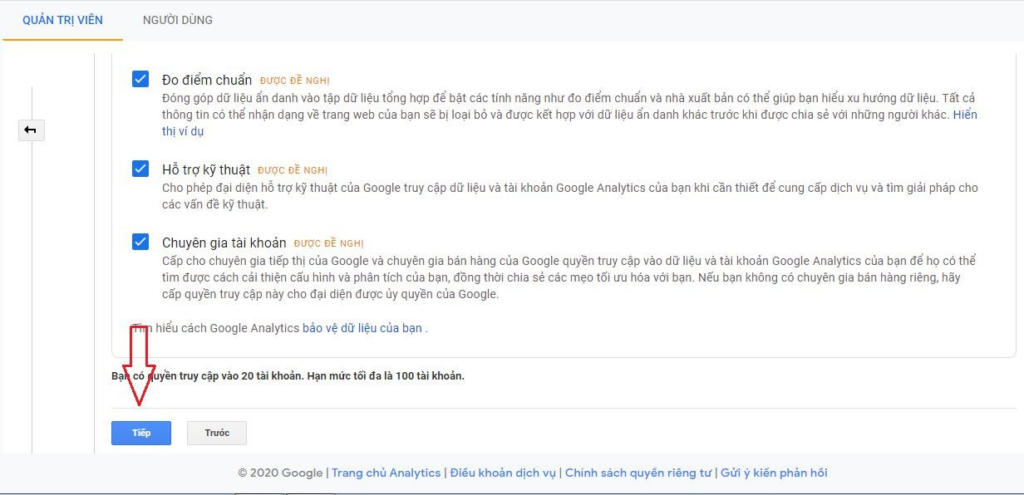
Task: Open the NGƯỜI DÙNG tab
Action: pyautogui.click(x=177, y=20)
